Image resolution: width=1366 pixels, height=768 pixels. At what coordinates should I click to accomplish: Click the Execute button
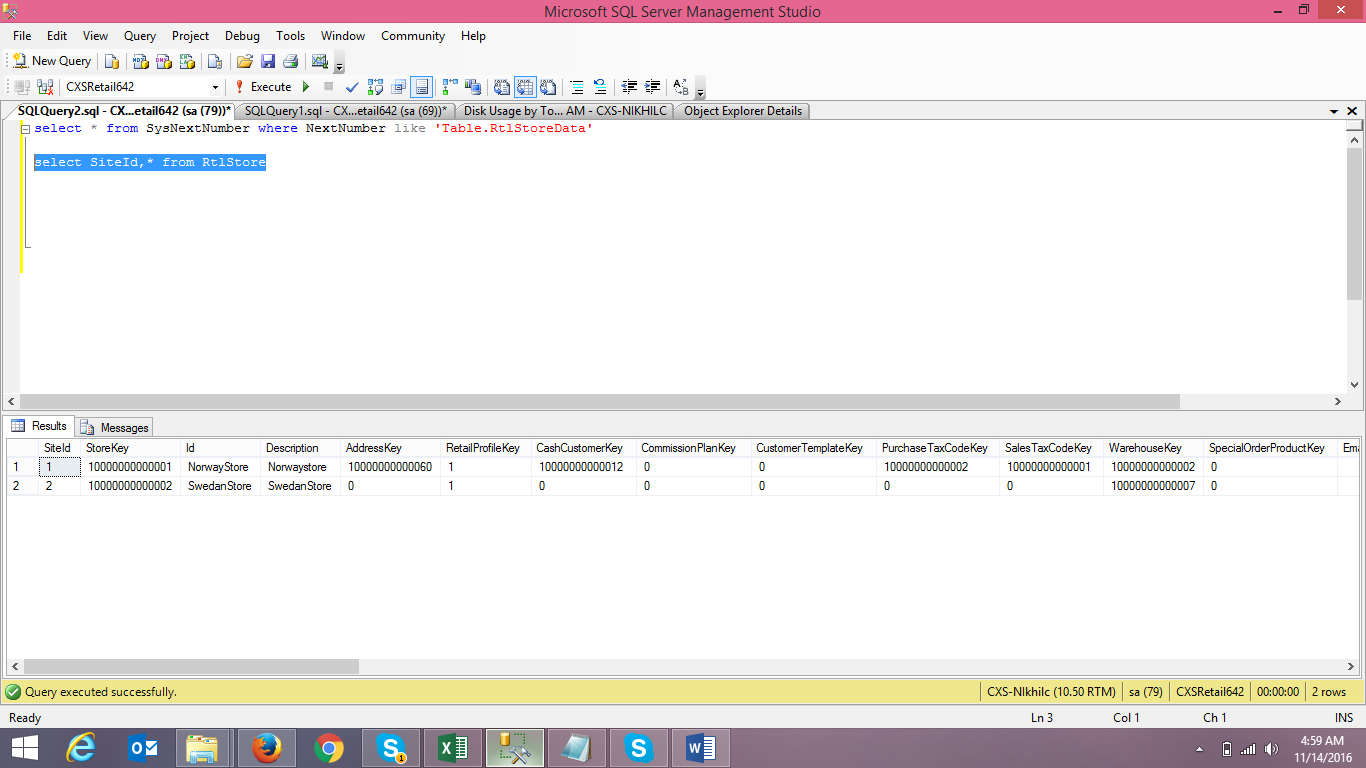263,87
